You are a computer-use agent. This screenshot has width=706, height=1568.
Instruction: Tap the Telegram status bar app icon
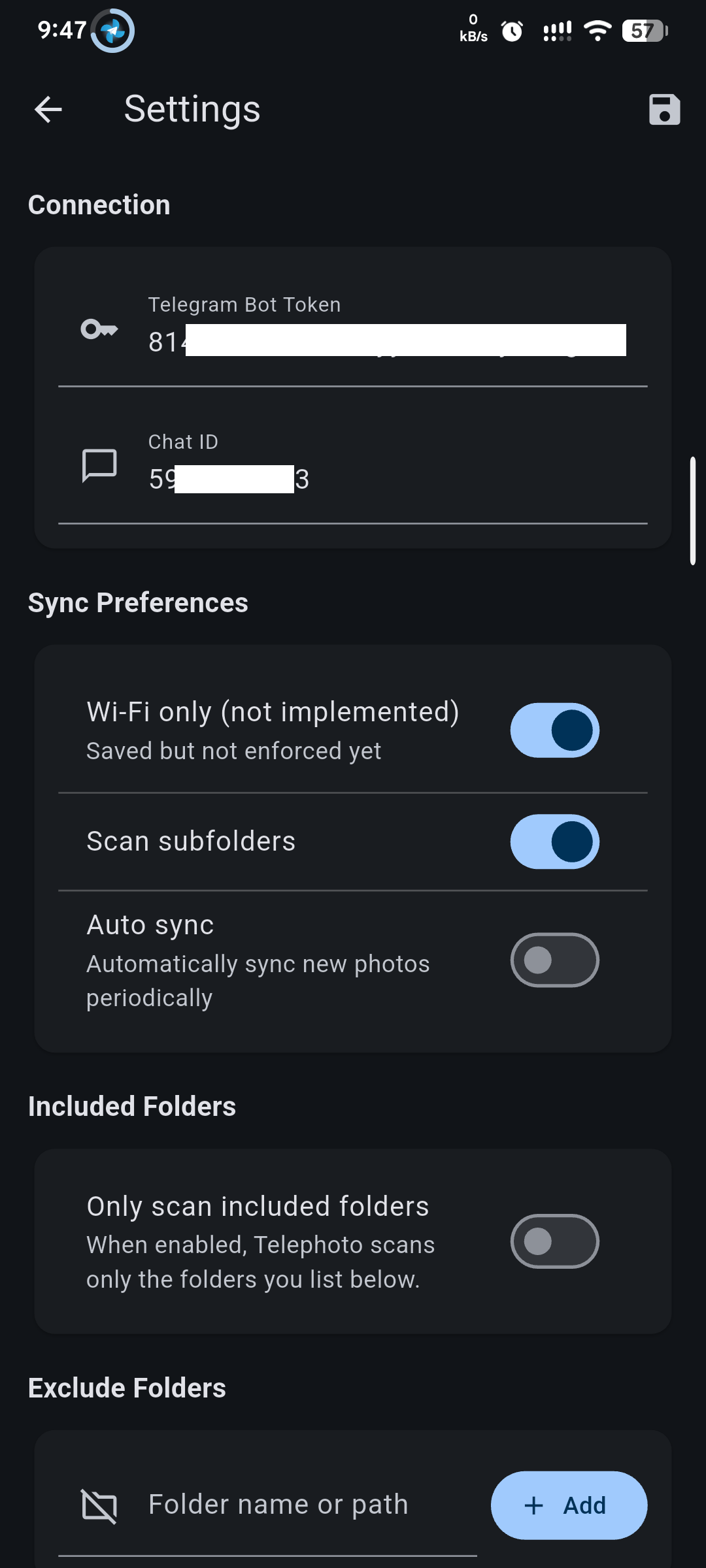point(113,31)
